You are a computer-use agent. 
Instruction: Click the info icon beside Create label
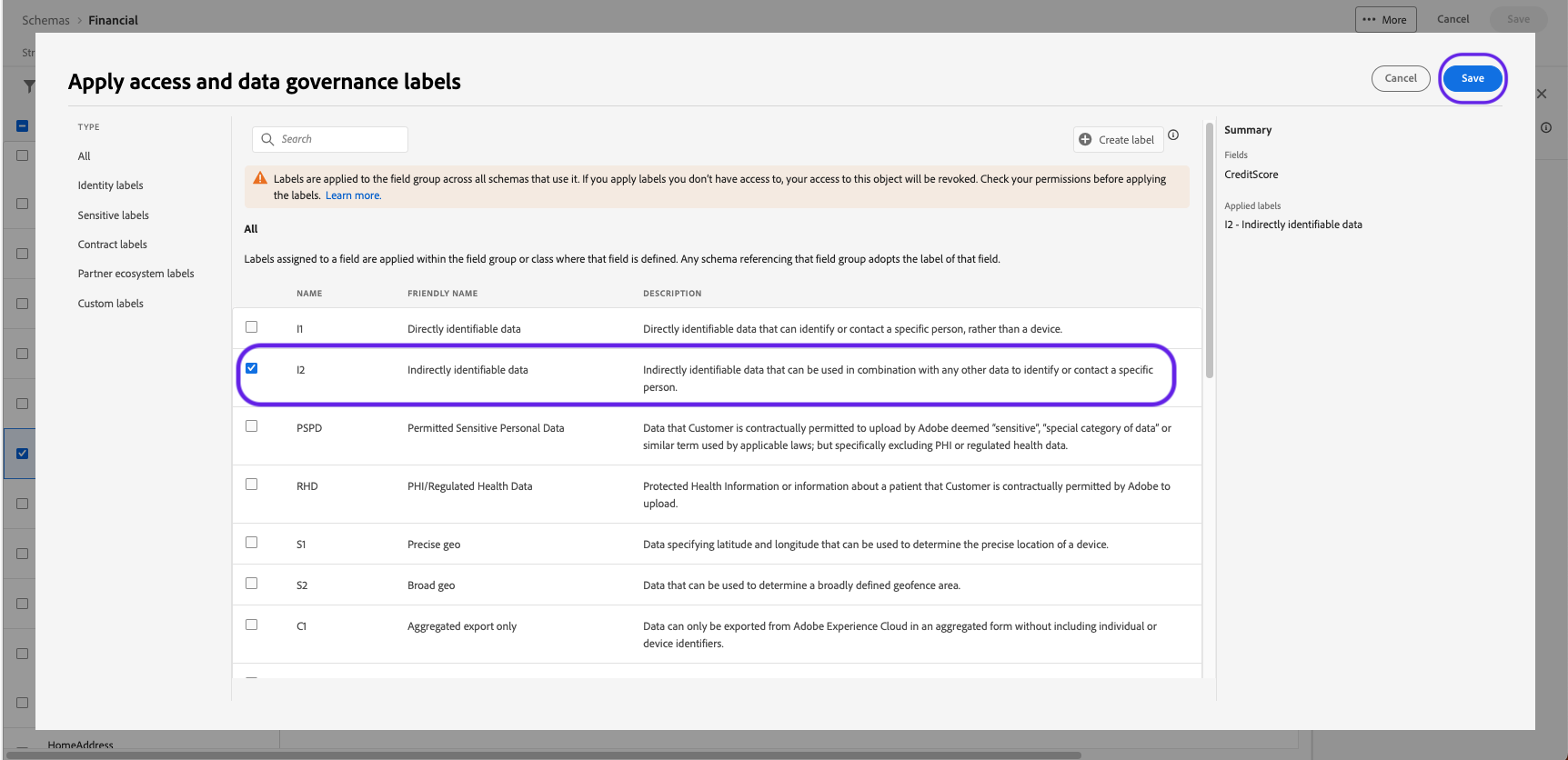coord(1173,135)
